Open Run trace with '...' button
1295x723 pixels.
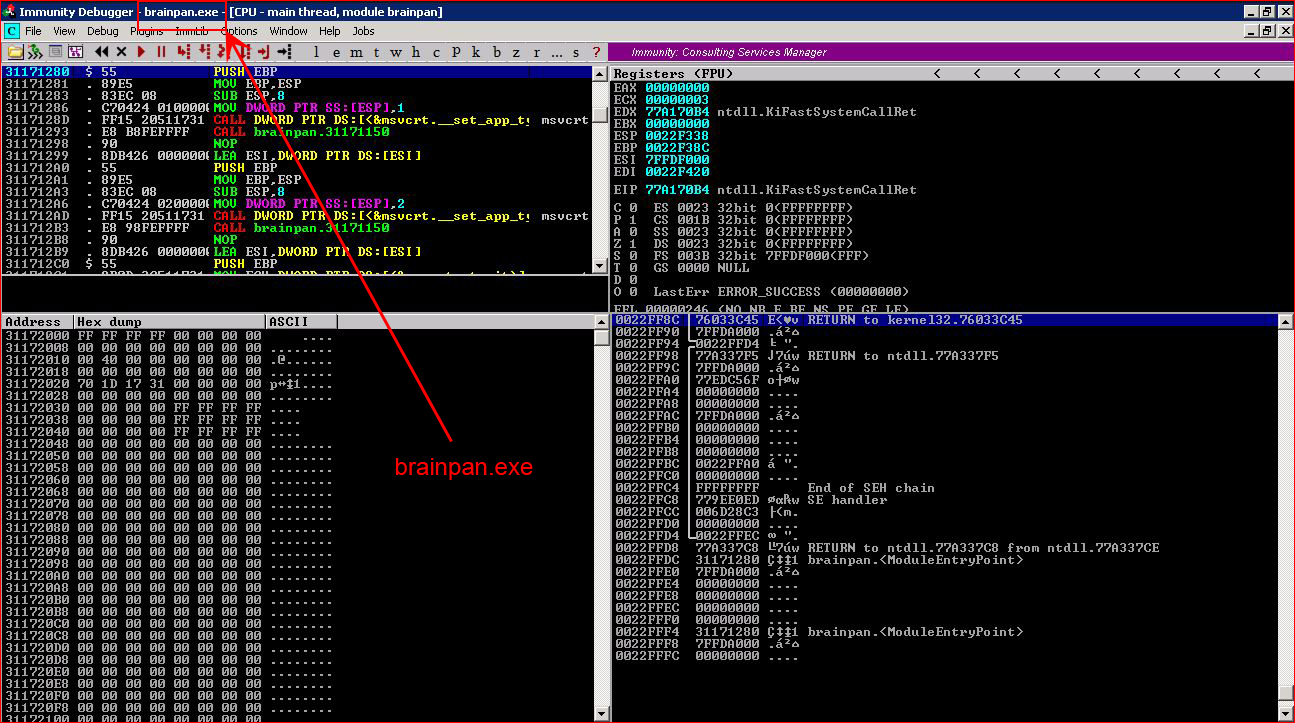pyautogui.click(x=556, y=51)
